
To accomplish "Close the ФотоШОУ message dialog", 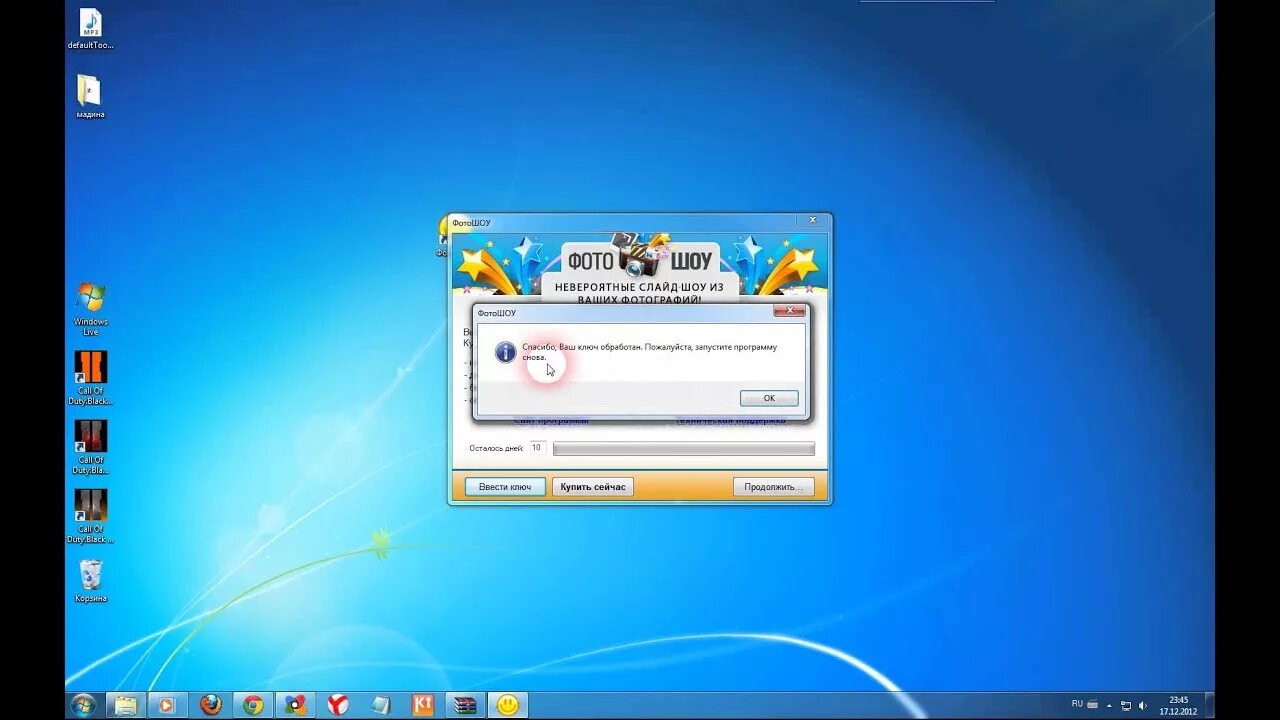I will (x=789, y=312).
